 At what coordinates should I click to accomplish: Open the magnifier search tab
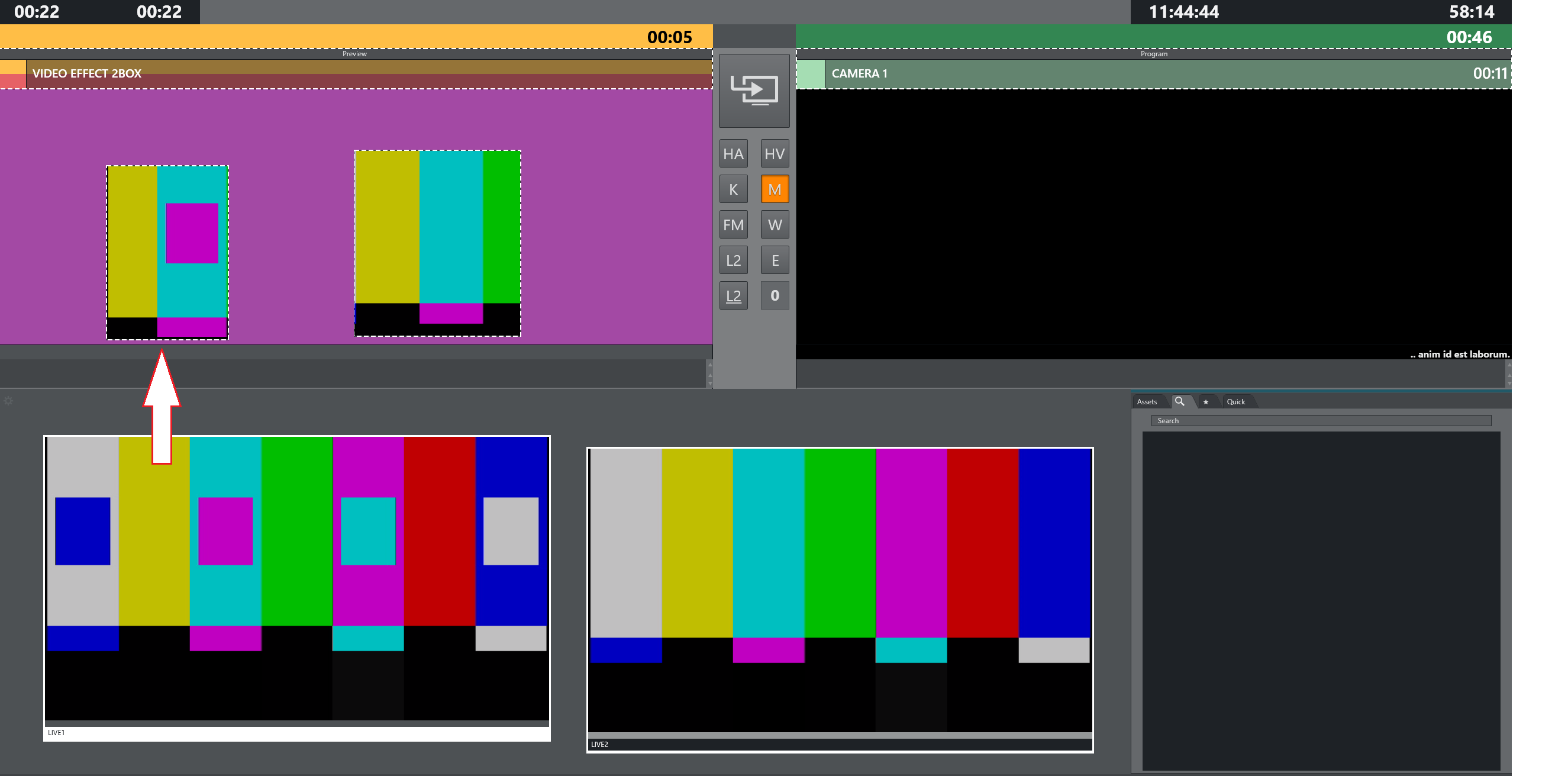1179,401
